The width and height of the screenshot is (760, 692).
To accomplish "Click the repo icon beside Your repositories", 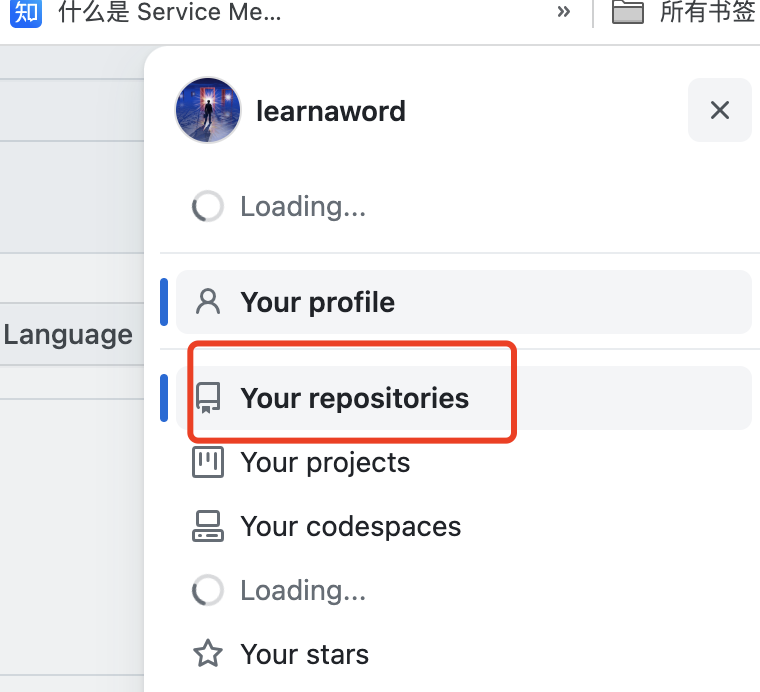I will pos(208,398).
